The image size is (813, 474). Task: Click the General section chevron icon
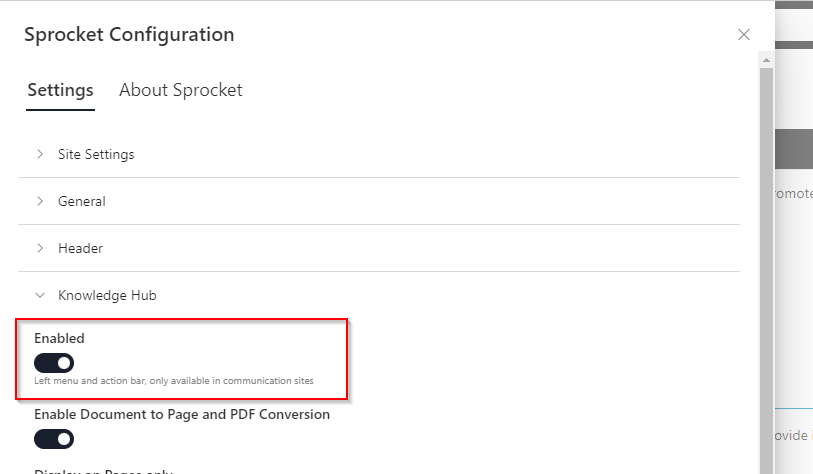[x=40, y=201]
